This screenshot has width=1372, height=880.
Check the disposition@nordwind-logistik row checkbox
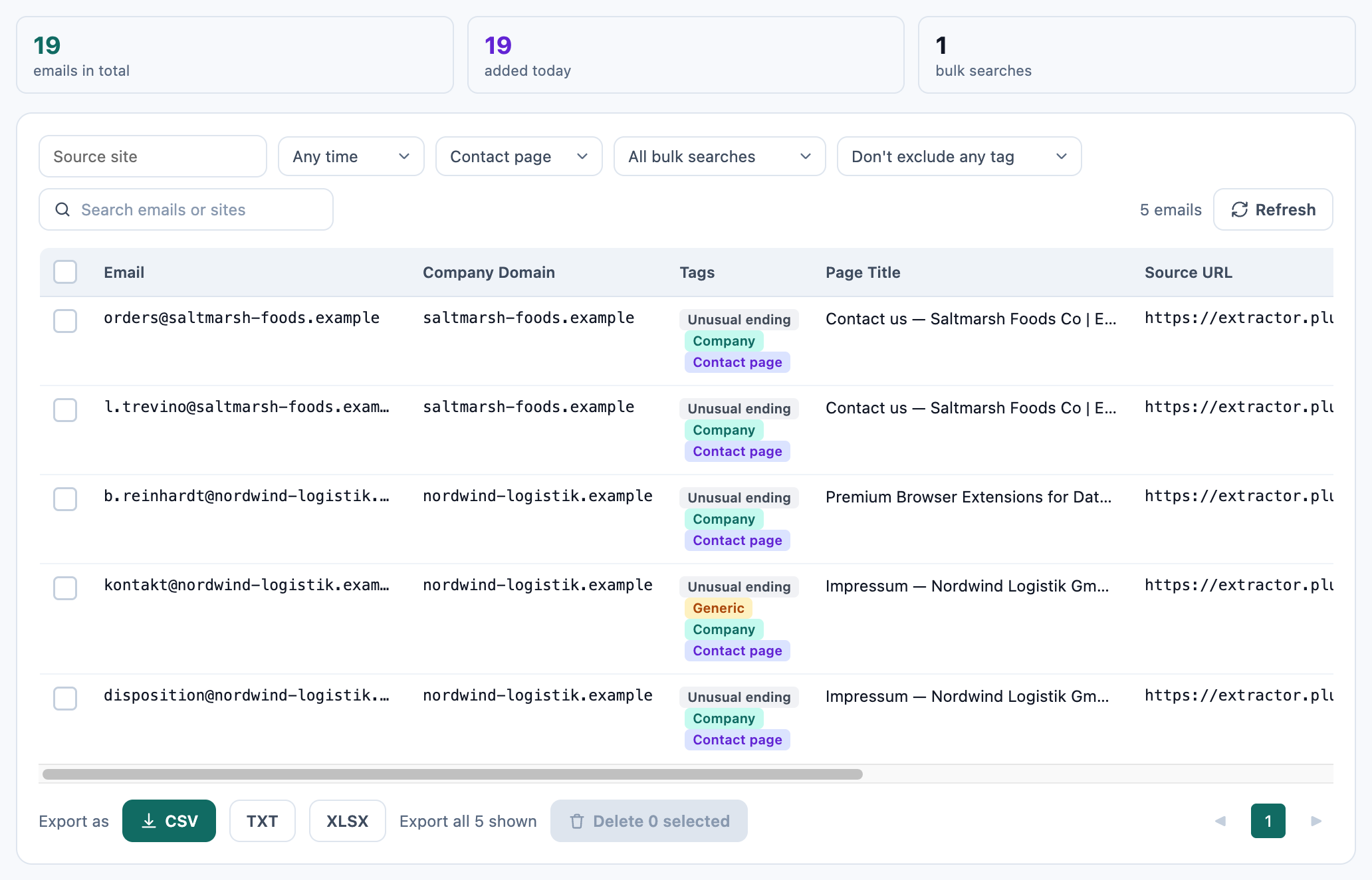[65, 699]
